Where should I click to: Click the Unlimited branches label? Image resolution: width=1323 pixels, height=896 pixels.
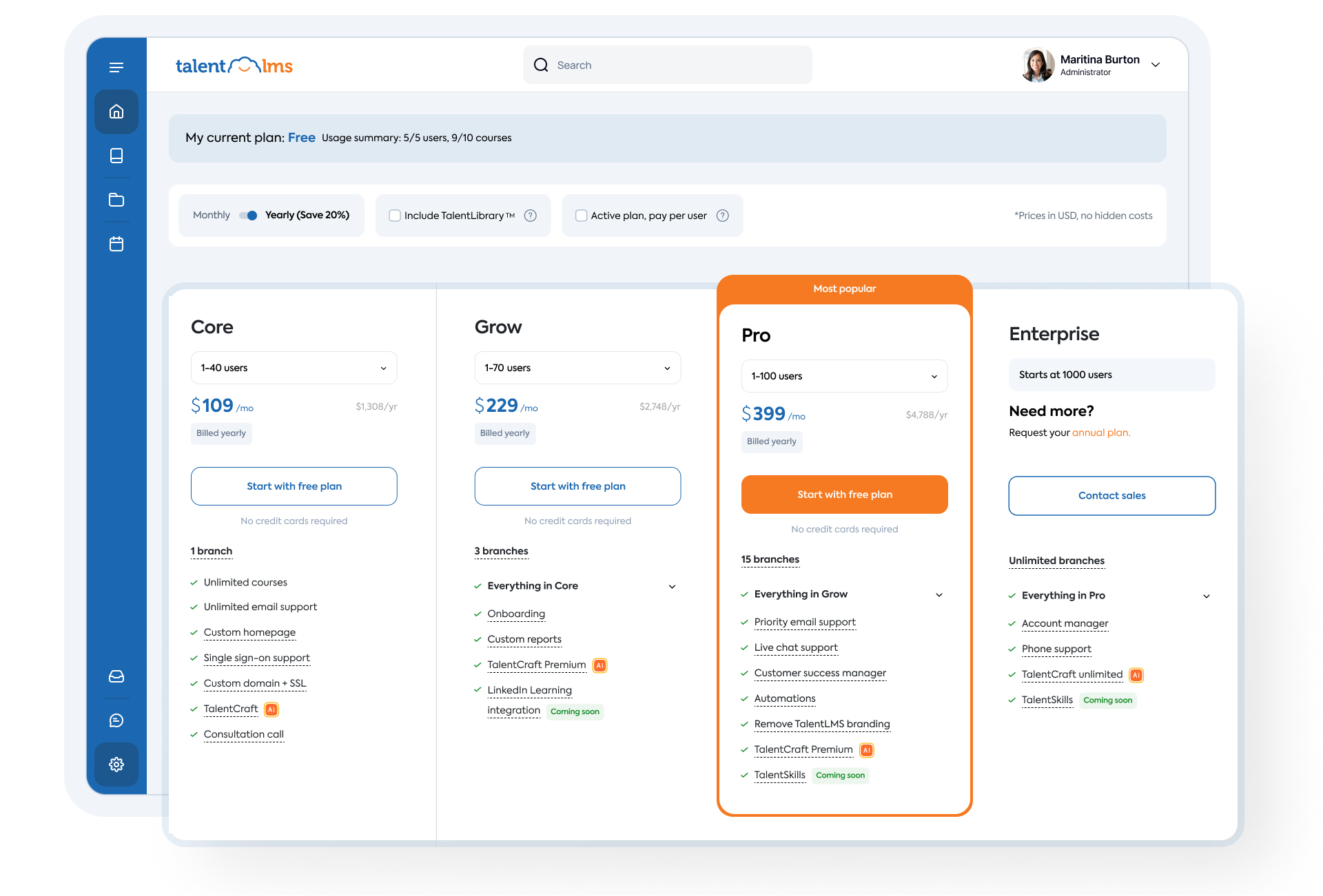[x=1057, y=561]
